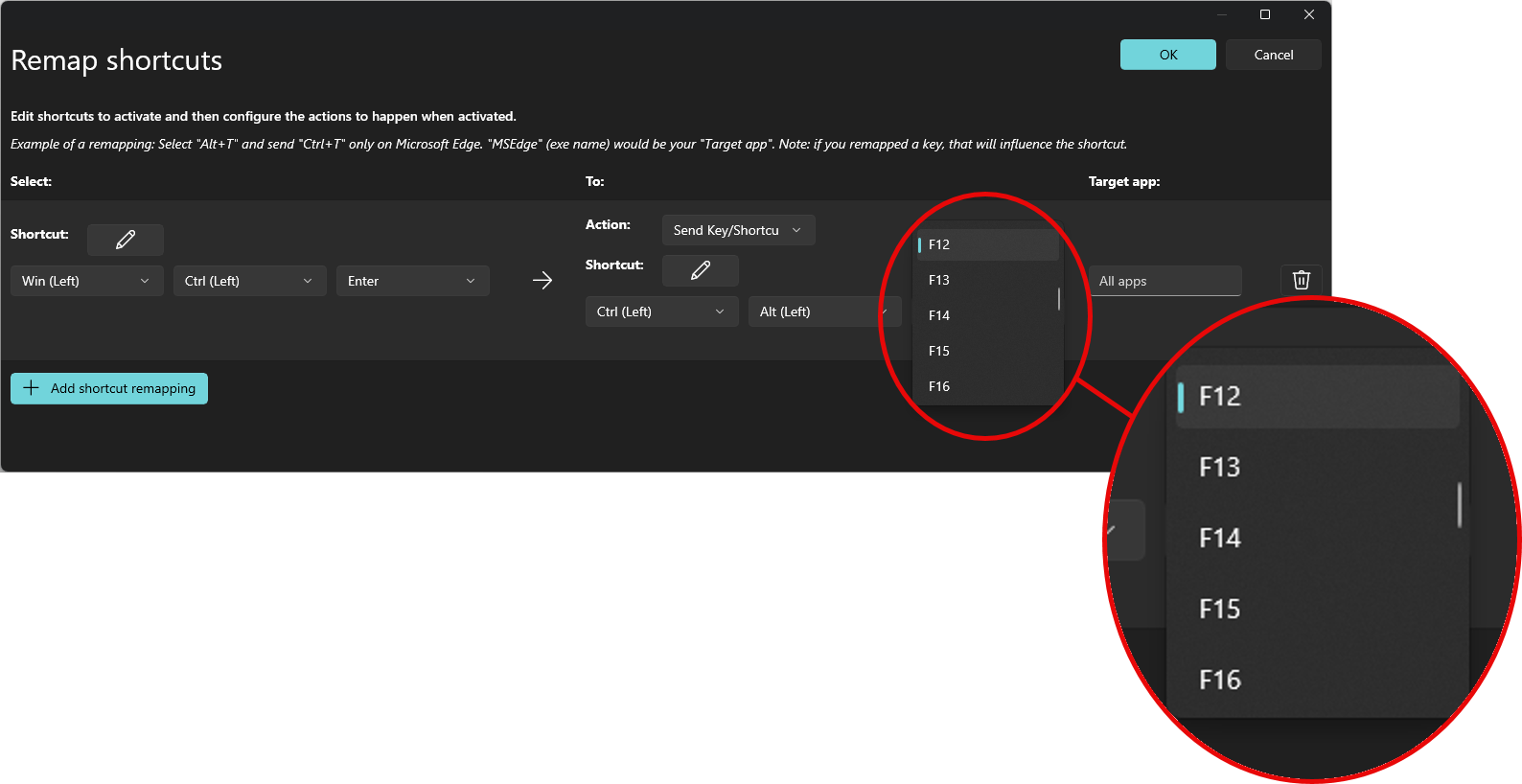
Task: Click the plus icon on Add shortcut remapping
Action: coord(31,388)
